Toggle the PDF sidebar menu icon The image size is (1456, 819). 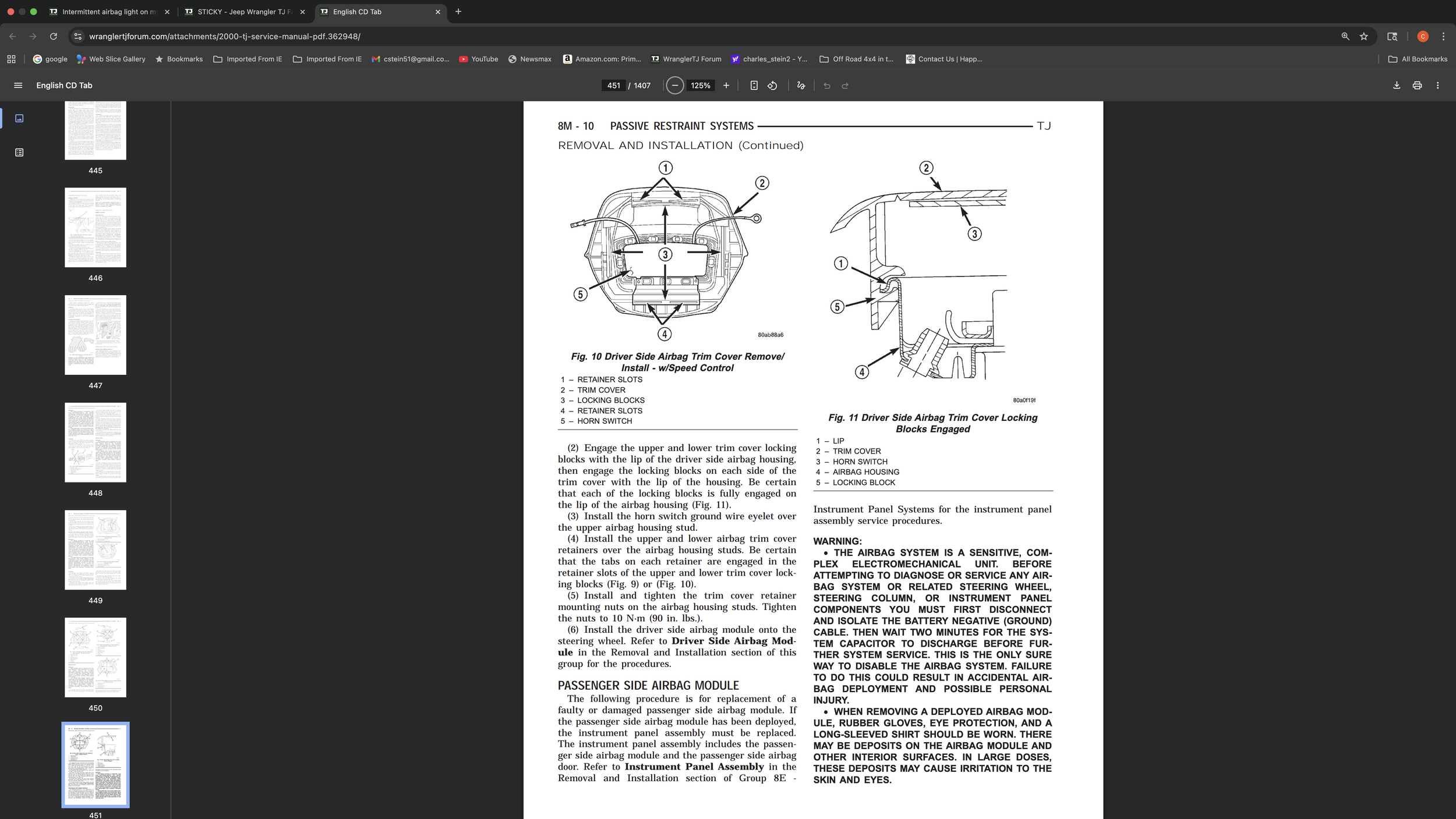pos(18,86)
